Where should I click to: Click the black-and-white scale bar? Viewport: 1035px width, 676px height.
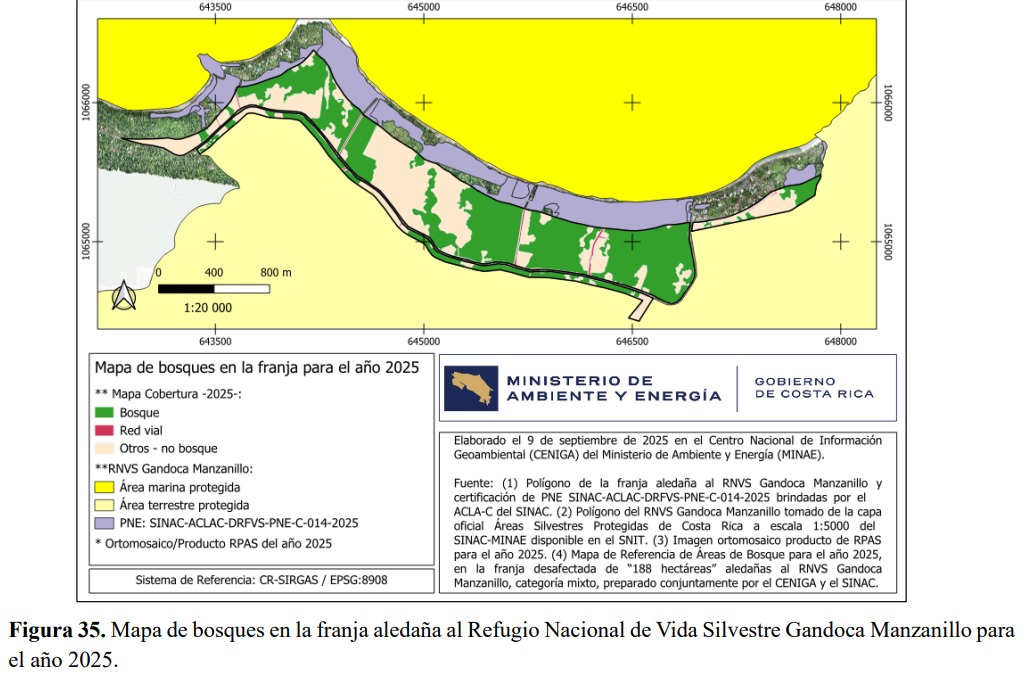[x=214, y=289]
